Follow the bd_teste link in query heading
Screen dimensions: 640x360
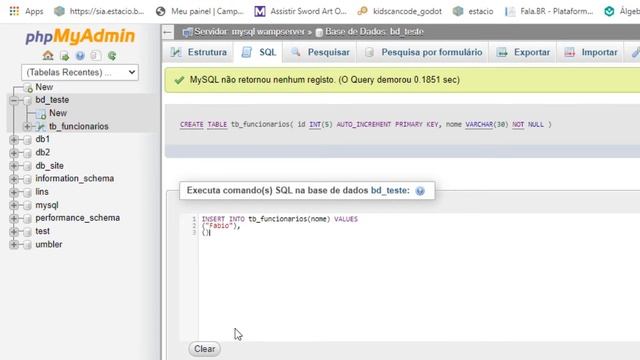click(x=388, y=191)
